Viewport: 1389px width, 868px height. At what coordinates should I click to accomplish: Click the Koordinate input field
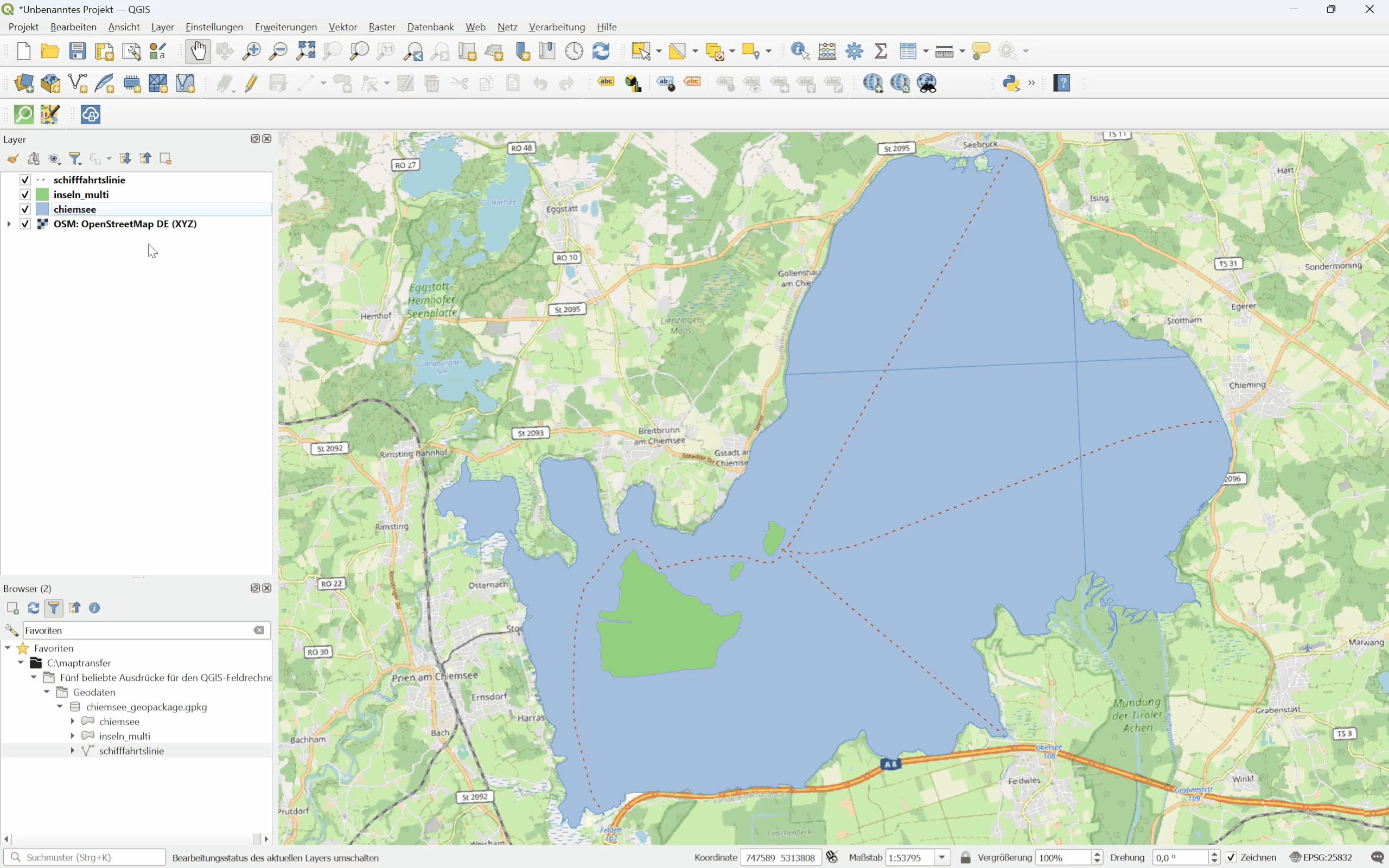(781, 857)
